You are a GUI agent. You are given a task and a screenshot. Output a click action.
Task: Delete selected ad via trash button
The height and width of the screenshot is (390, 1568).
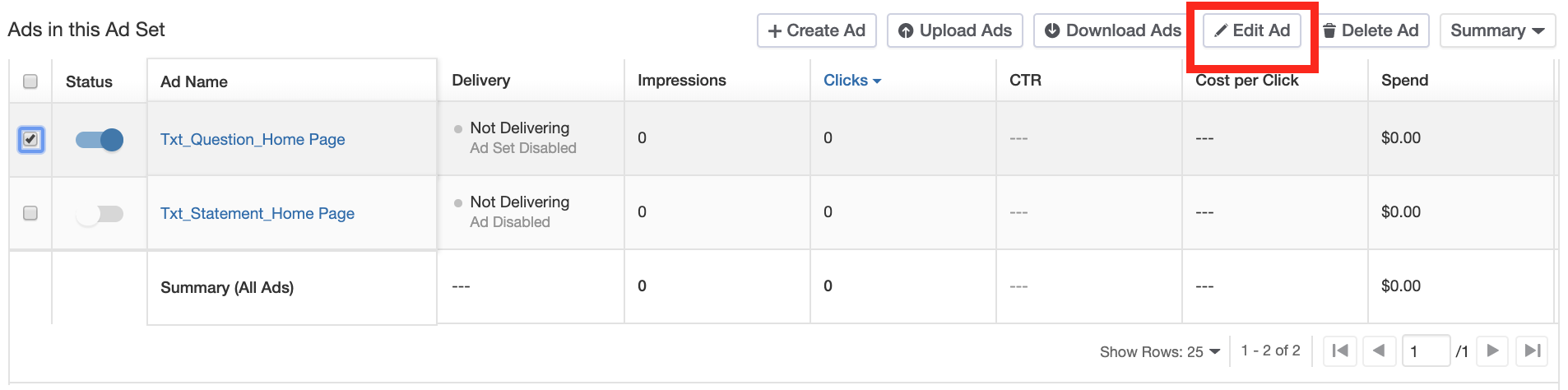(1371, 30)
